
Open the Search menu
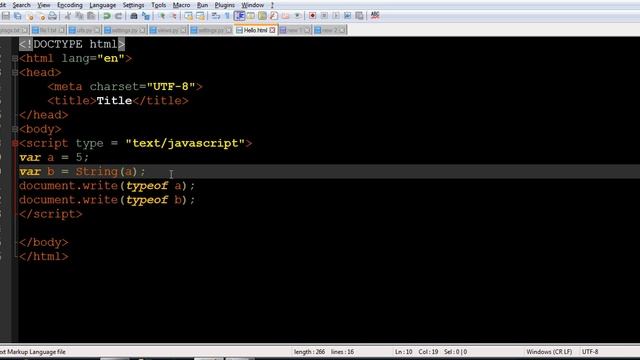(21, 5)
